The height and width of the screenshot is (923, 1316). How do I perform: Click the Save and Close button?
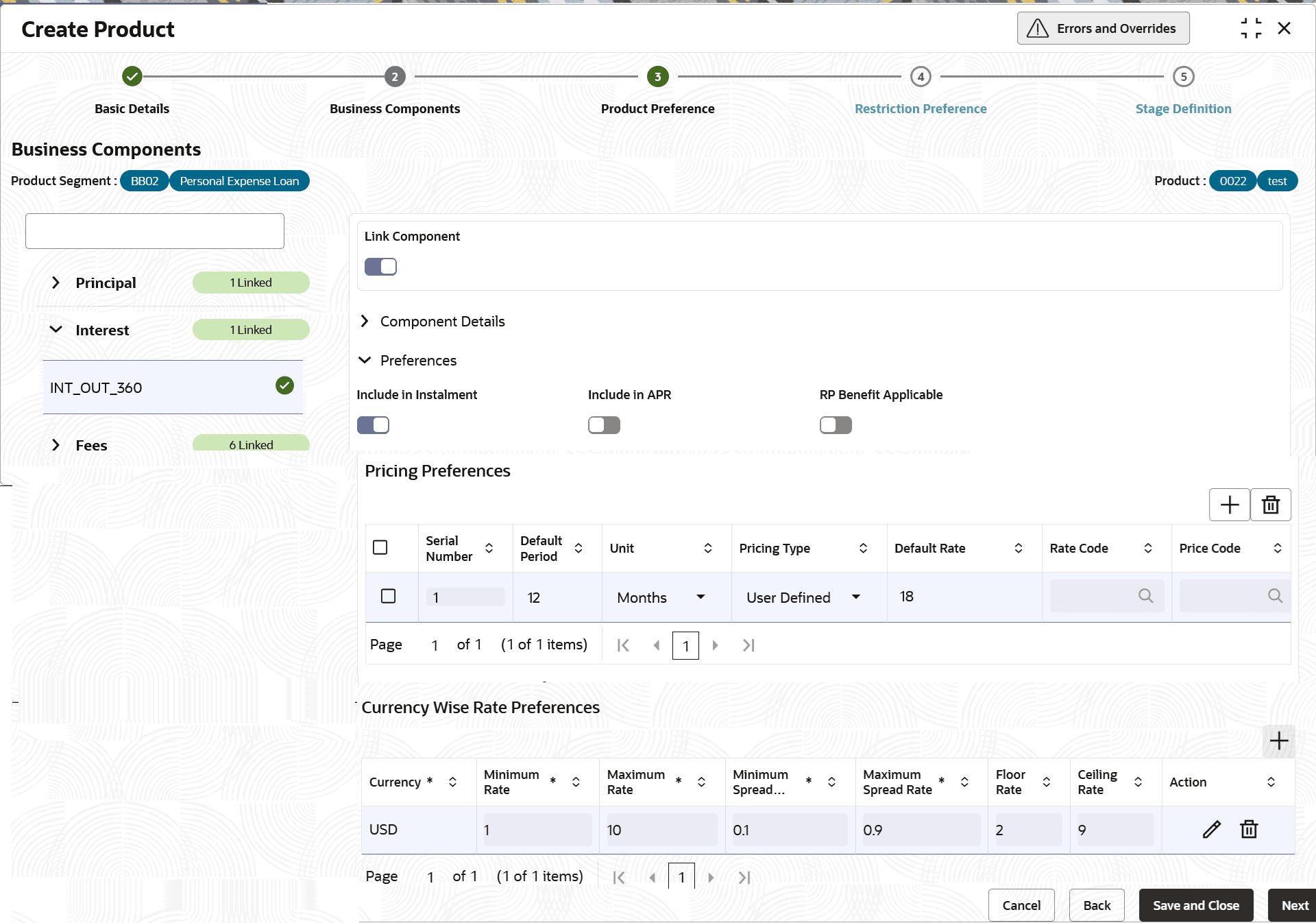[x=1195, y=905]
